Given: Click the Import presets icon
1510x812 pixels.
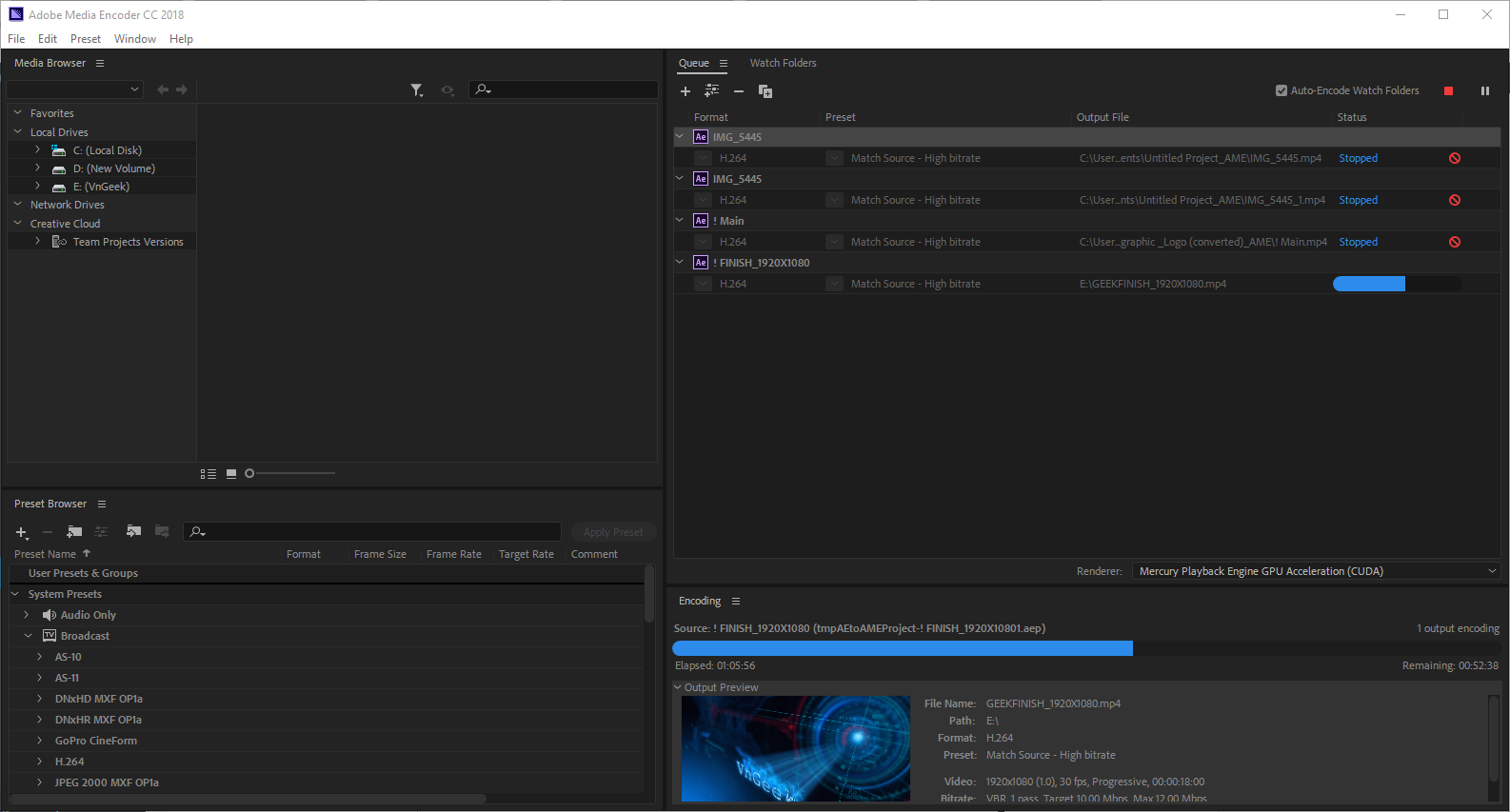Looking at the screenshot, I should (x=133, y=531).
